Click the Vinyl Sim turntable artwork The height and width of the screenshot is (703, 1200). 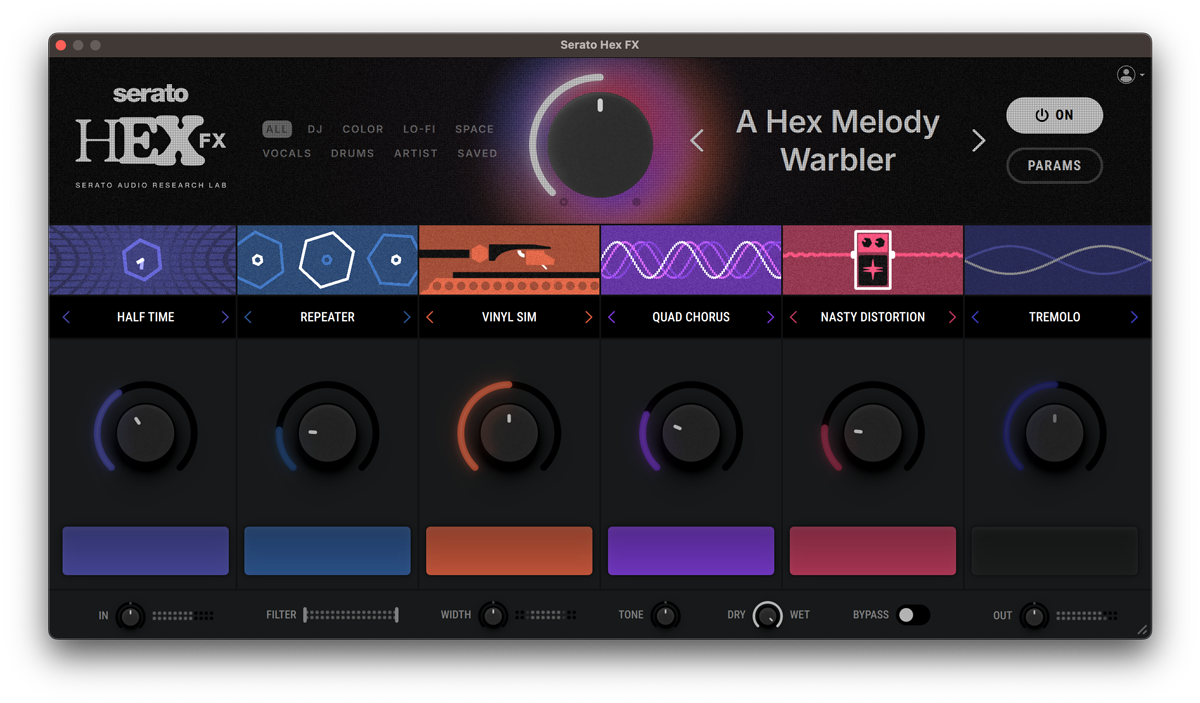click(509, 260)
